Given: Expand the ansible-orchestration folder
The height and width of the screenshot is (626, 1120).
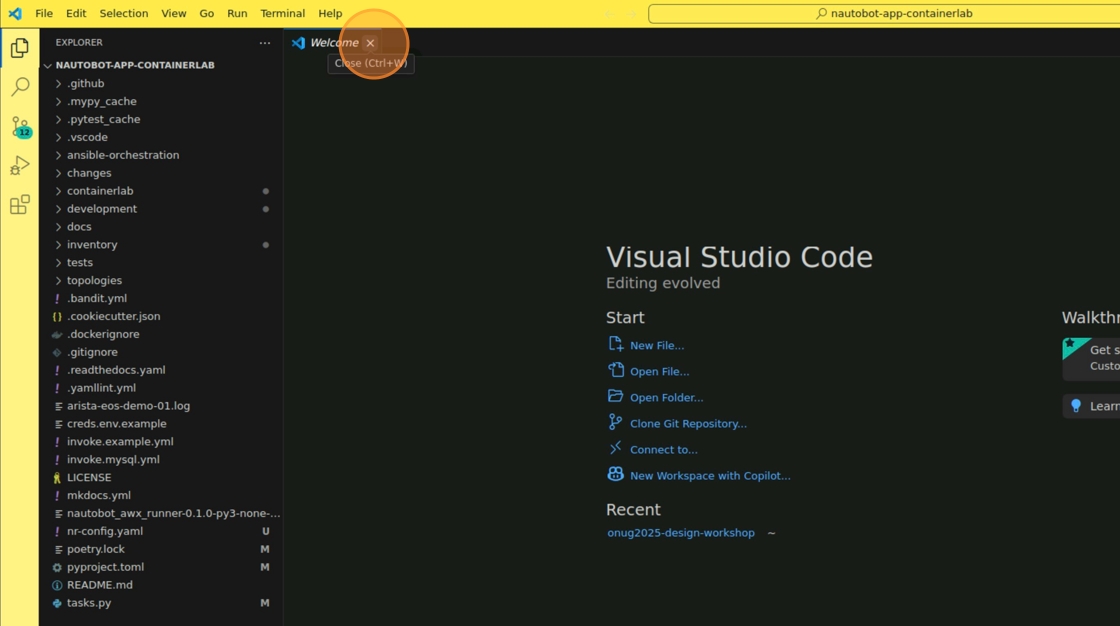Looking at the screenshot, I should [x=122, y=155].
